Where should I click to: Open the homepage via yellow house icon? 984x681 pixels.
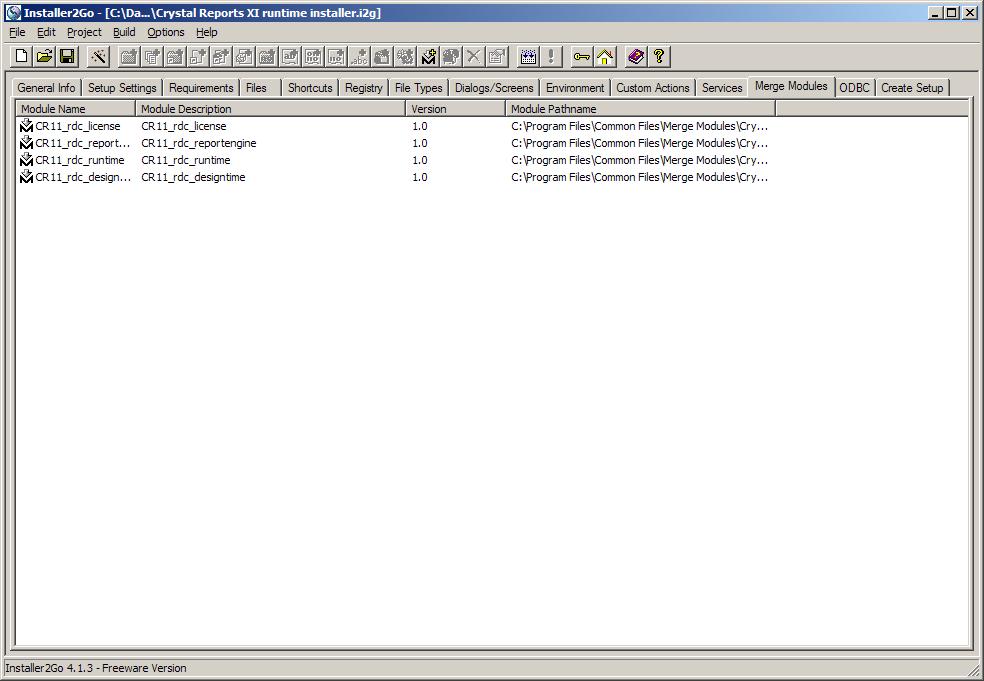tap(605, 56)
